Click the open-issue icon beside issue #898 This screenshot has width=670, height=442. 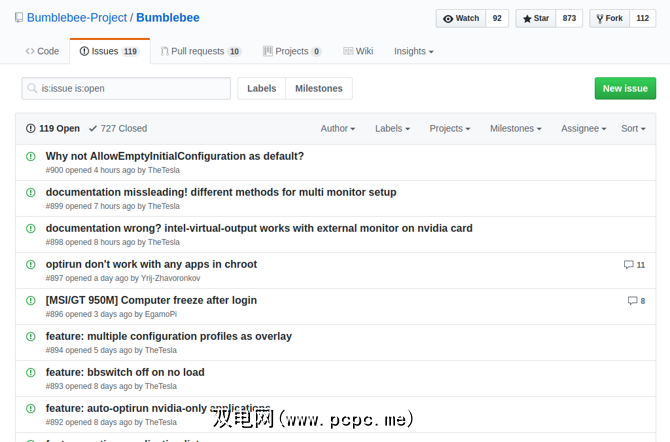31,229
